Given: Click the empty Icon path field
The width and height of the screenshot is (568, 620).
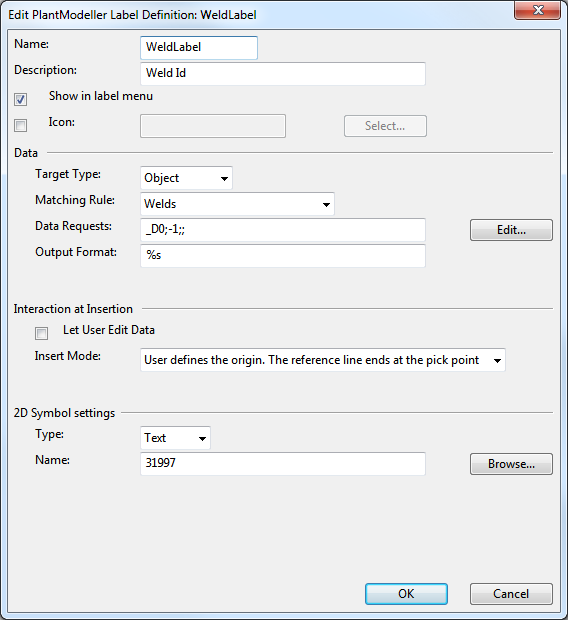Looking at the screenshot, I should (x=213, y=126).
